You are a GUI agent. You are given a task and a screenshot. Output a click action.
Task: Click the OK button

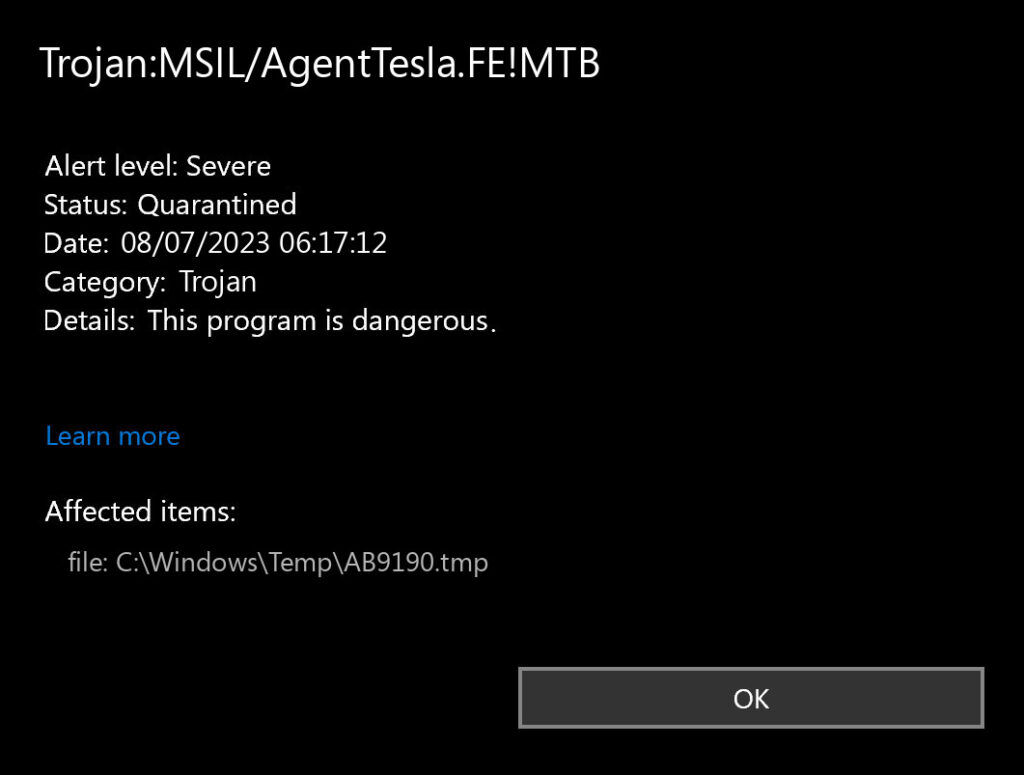tap(750, 698)
